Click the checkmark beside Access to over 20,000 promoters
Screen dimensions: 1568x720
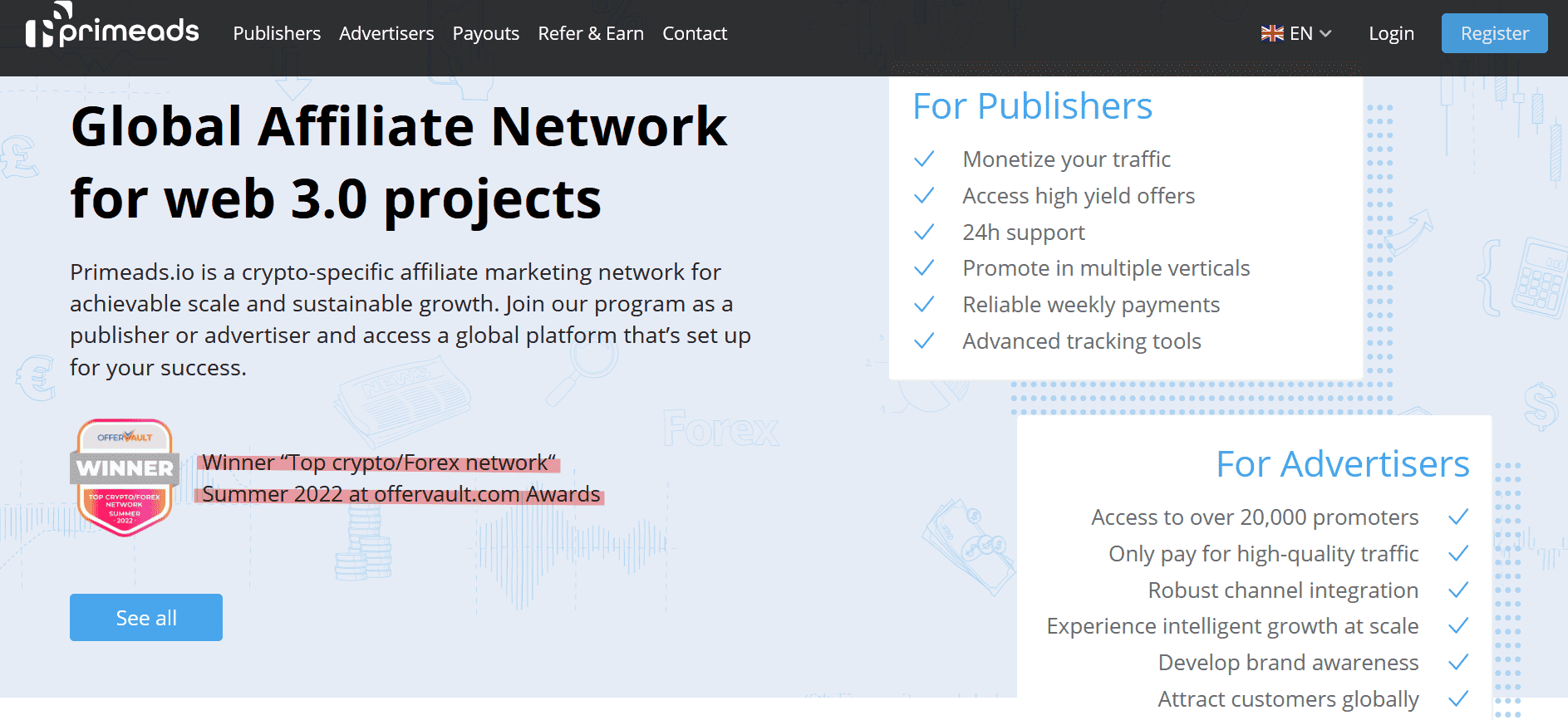tap(1458, 517)
